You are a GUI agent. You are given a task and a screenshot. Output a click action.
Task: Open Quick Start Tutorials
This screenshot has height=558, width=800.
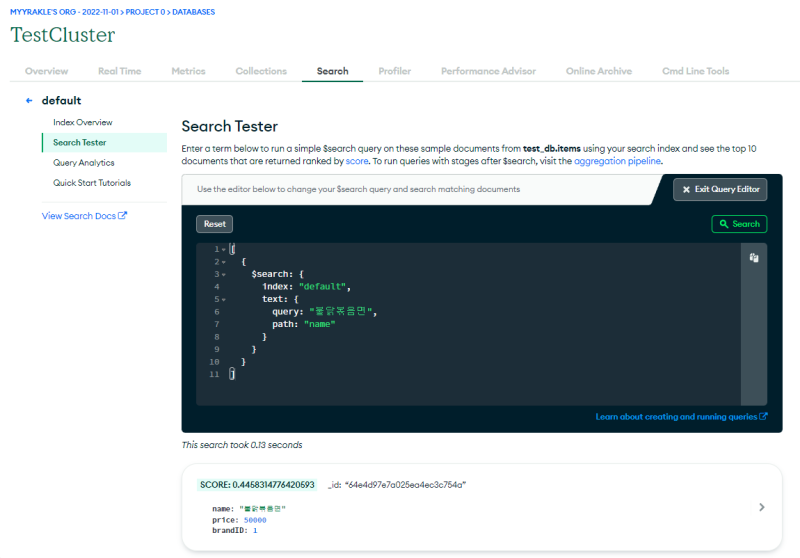click(92, 183)
